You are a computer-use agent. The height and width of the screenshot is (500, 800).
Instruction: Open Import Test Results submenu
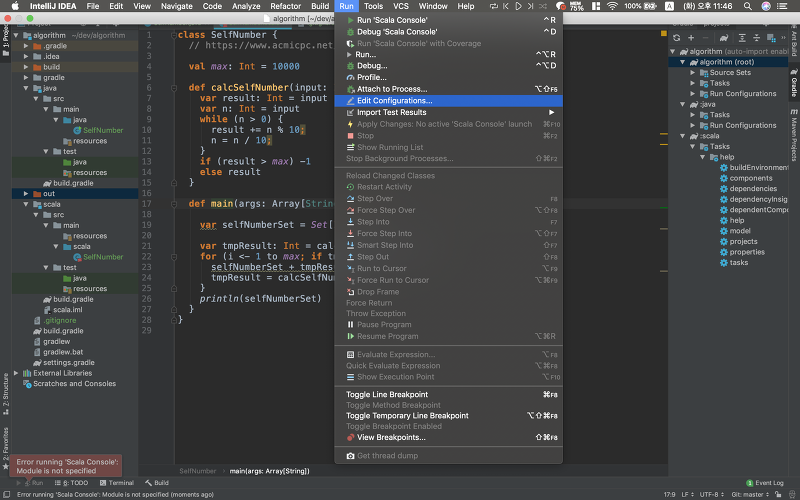(x=448, y=112)
